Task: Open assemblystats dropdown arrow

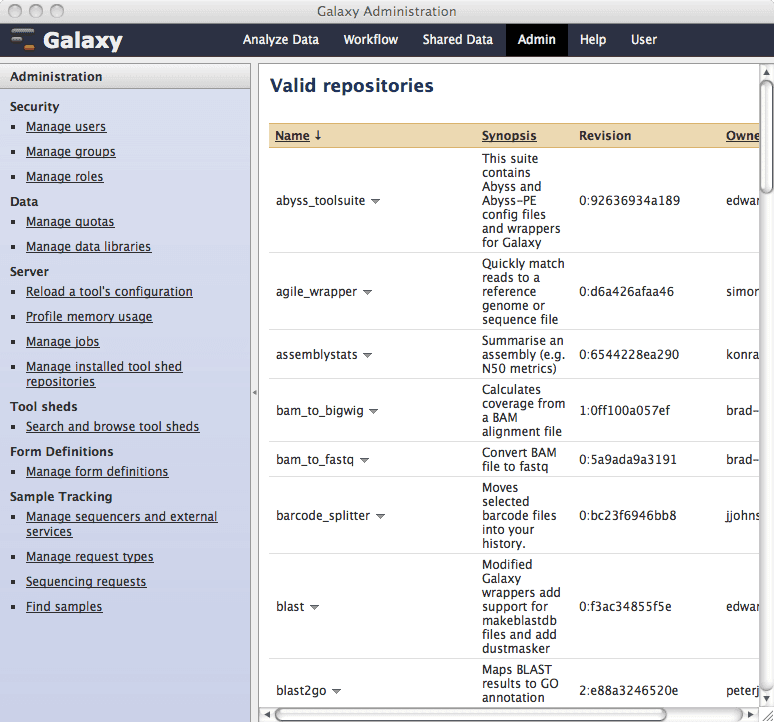Action: (367, 355)
